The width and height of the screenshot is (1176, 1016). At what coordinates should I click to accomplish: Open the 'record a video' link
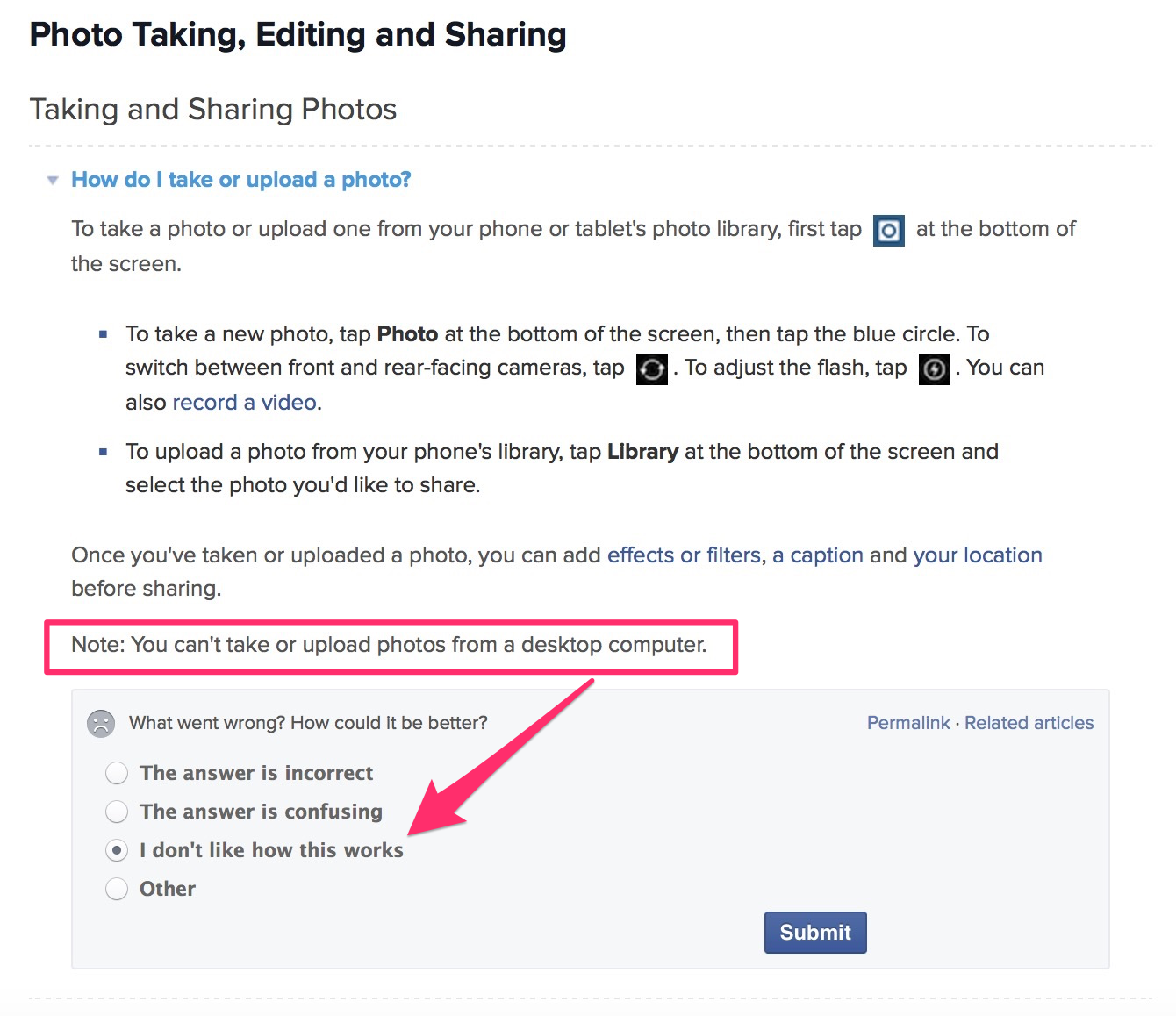[245, 403]
